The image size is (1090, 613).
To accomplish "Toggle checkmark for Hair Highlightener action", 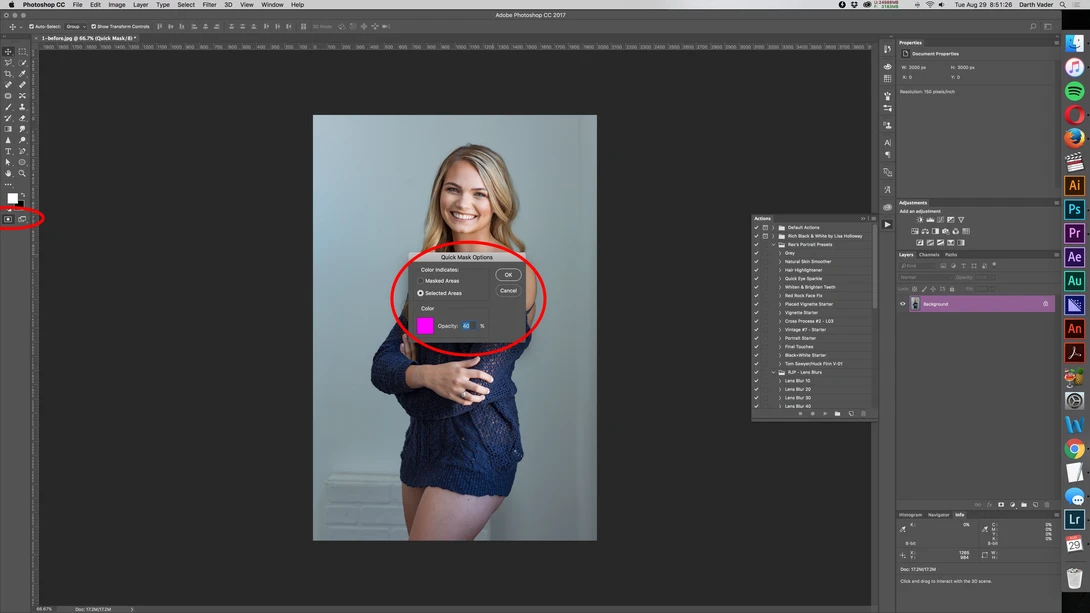I will coord(756,270).
